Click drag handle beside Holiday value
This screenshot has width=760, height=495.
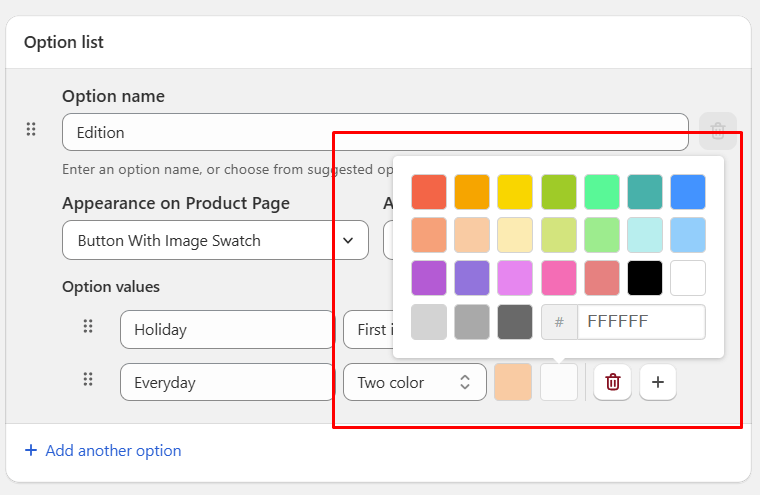click(88, 327)
